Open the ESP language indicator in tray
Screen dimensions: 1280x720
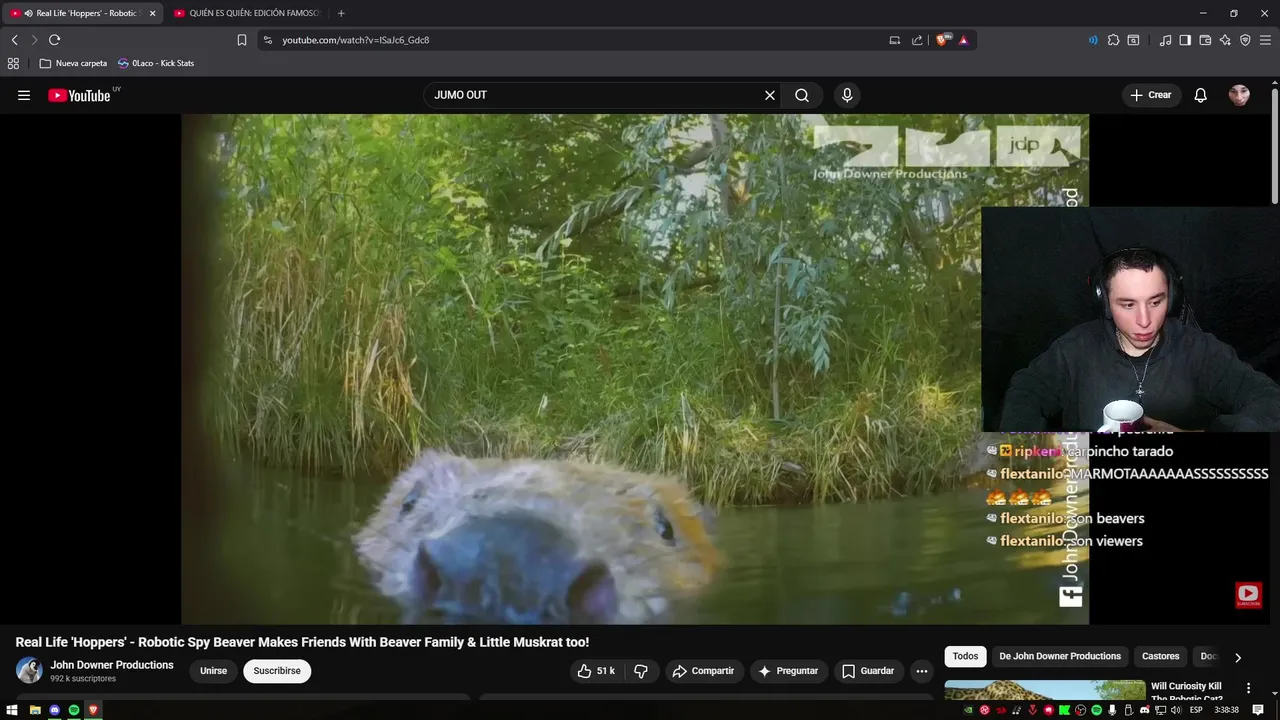[x=1196, y=710]
